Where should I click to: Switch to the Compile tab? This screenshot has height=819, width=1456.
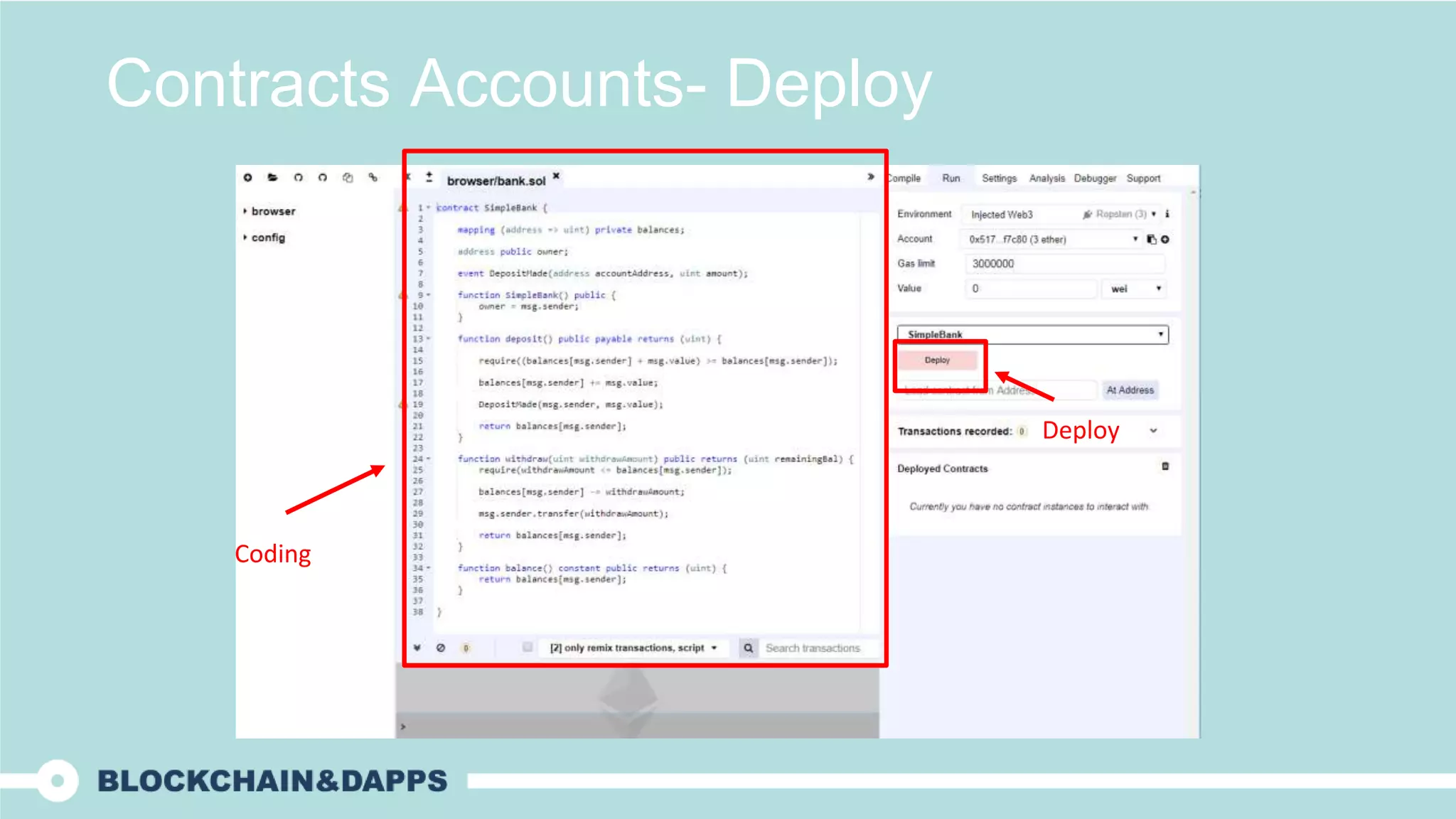904,178
